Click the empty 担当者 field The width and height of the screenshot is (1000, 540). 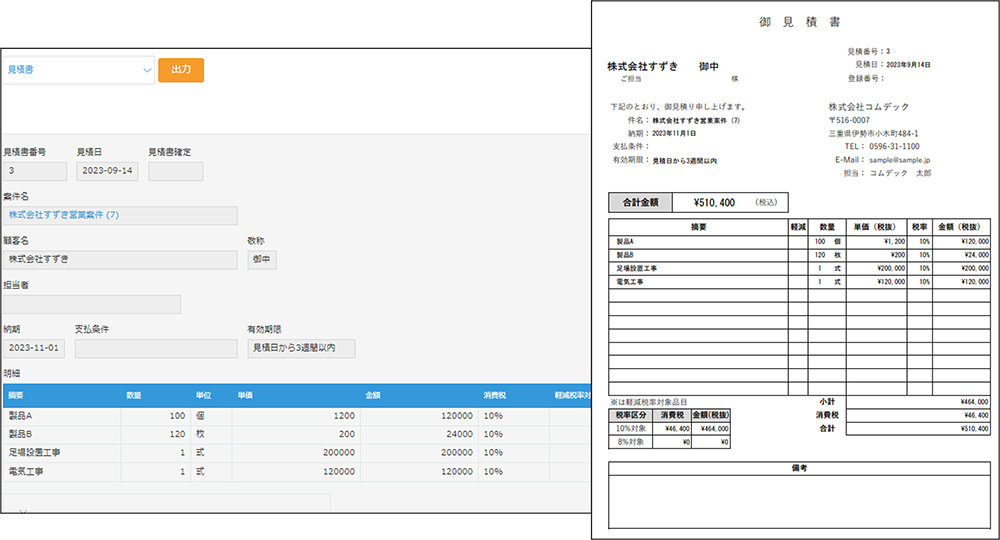(x=92, y=304)
